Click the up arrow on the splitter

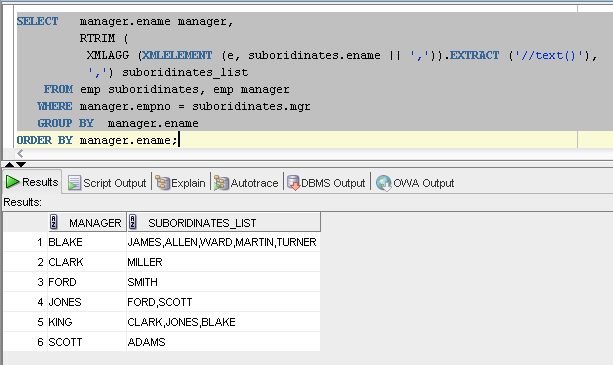[x=9, y=165]
